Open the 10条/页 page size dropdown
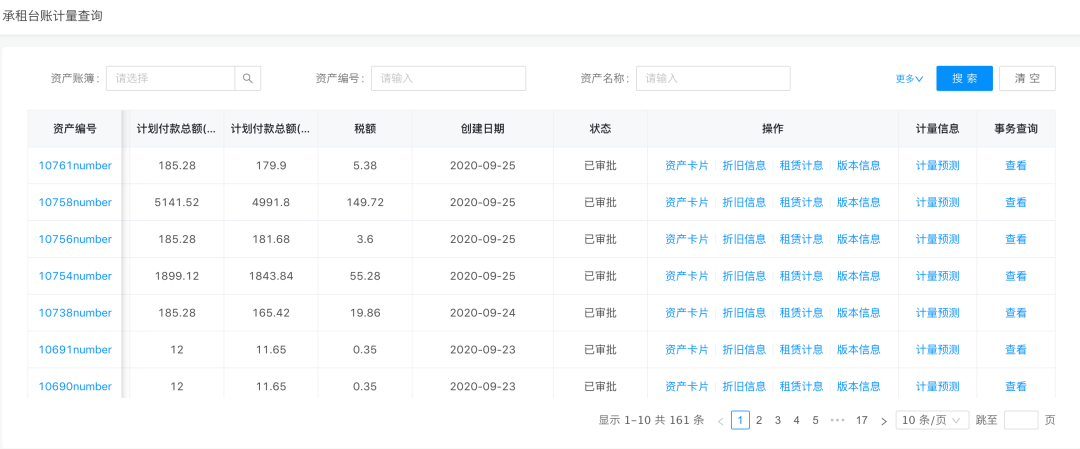This screenshot has height=449, width=1080. [x=932, y=420]
